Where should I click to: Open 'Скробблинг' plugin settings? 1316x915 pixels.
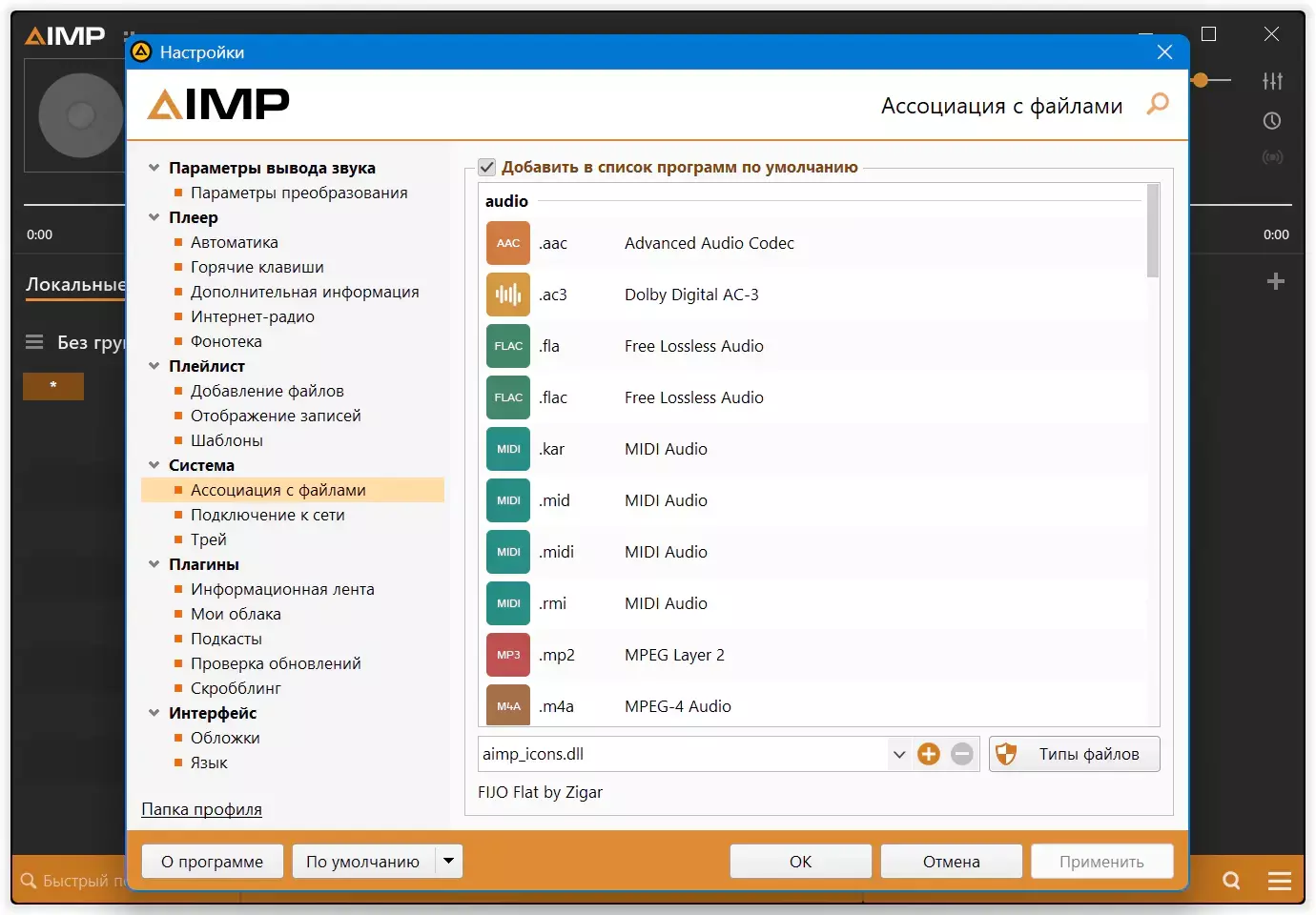point(236,688)
